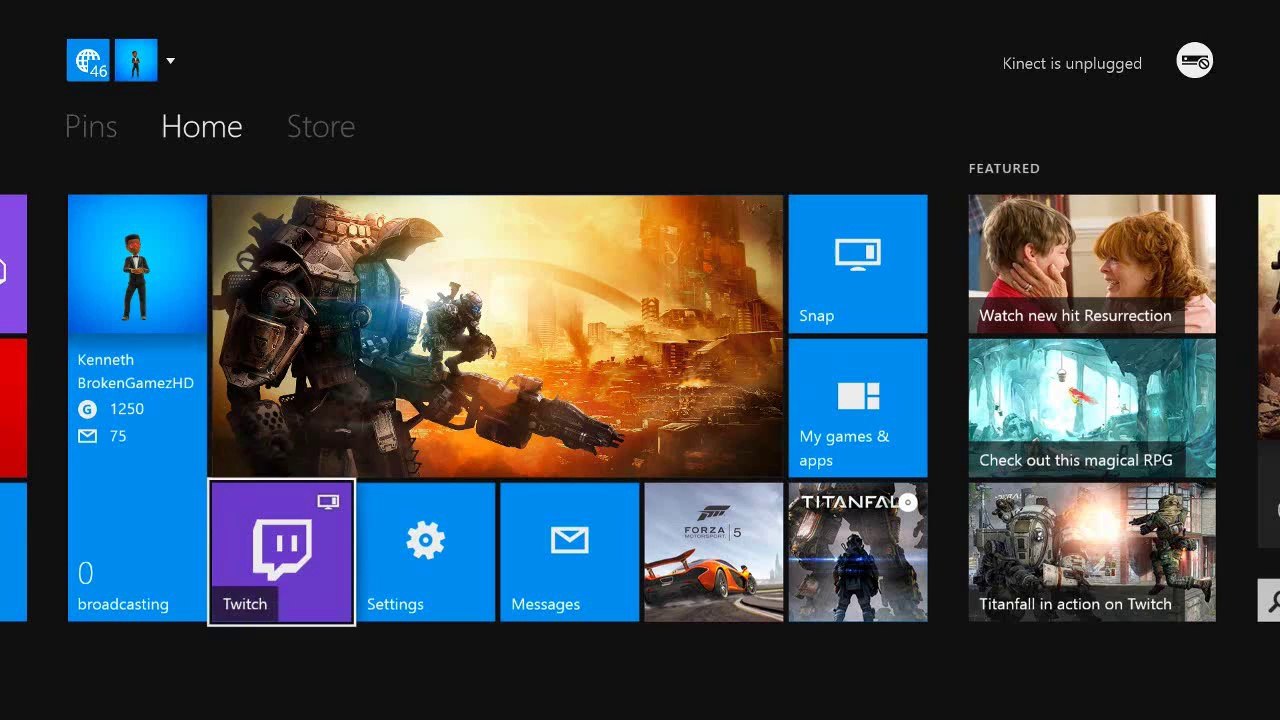This screenshot has width=1280, height=720.
Task: Open the Snap tile
Action: [858, 264]
